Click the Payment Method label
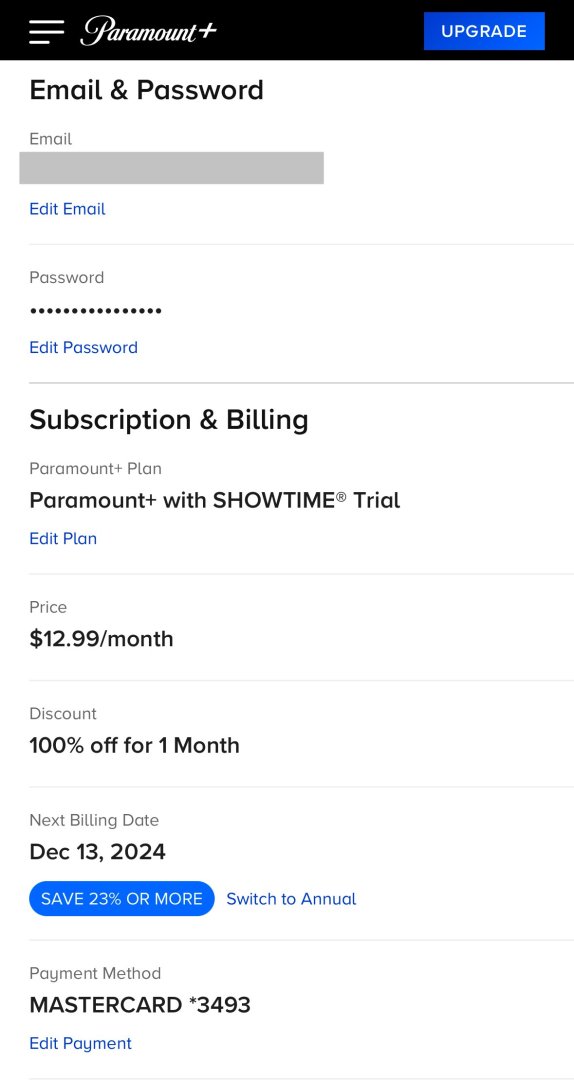Screen dimensions: 574x1080 [95, 973]
